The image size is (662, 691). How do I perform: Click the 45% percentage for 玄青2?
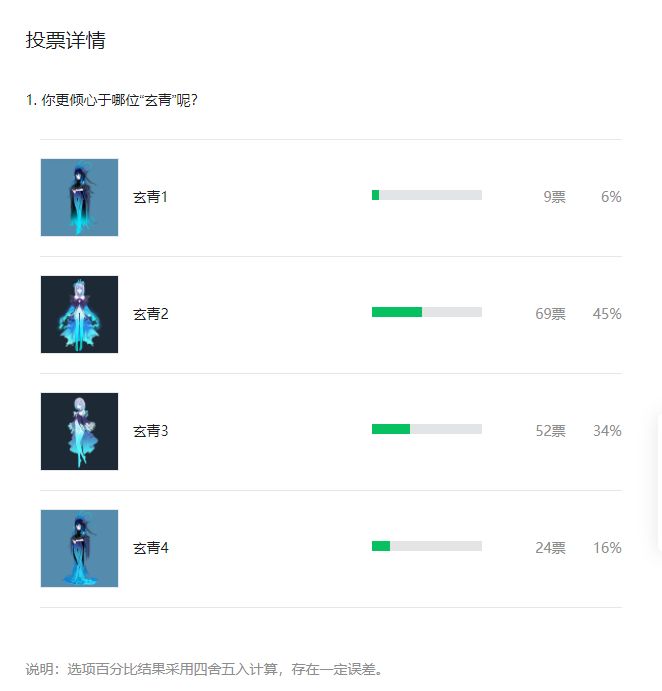click(607, 314)
